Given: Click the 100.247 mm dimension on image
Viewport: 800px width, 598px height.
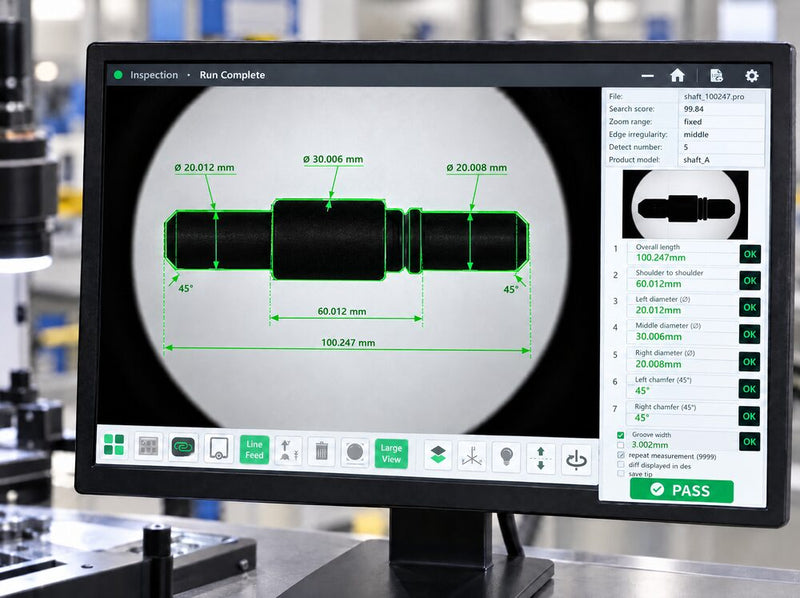Looking at the screenshot, I should point(348,343).
